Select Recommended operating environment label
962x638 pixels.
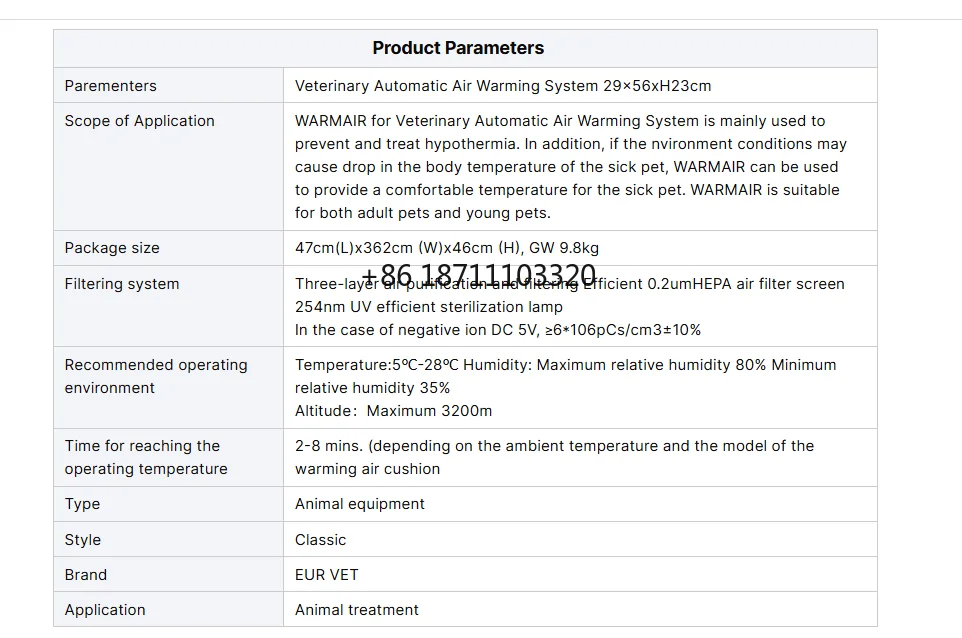pyautogui.click(x=156, y=376)
